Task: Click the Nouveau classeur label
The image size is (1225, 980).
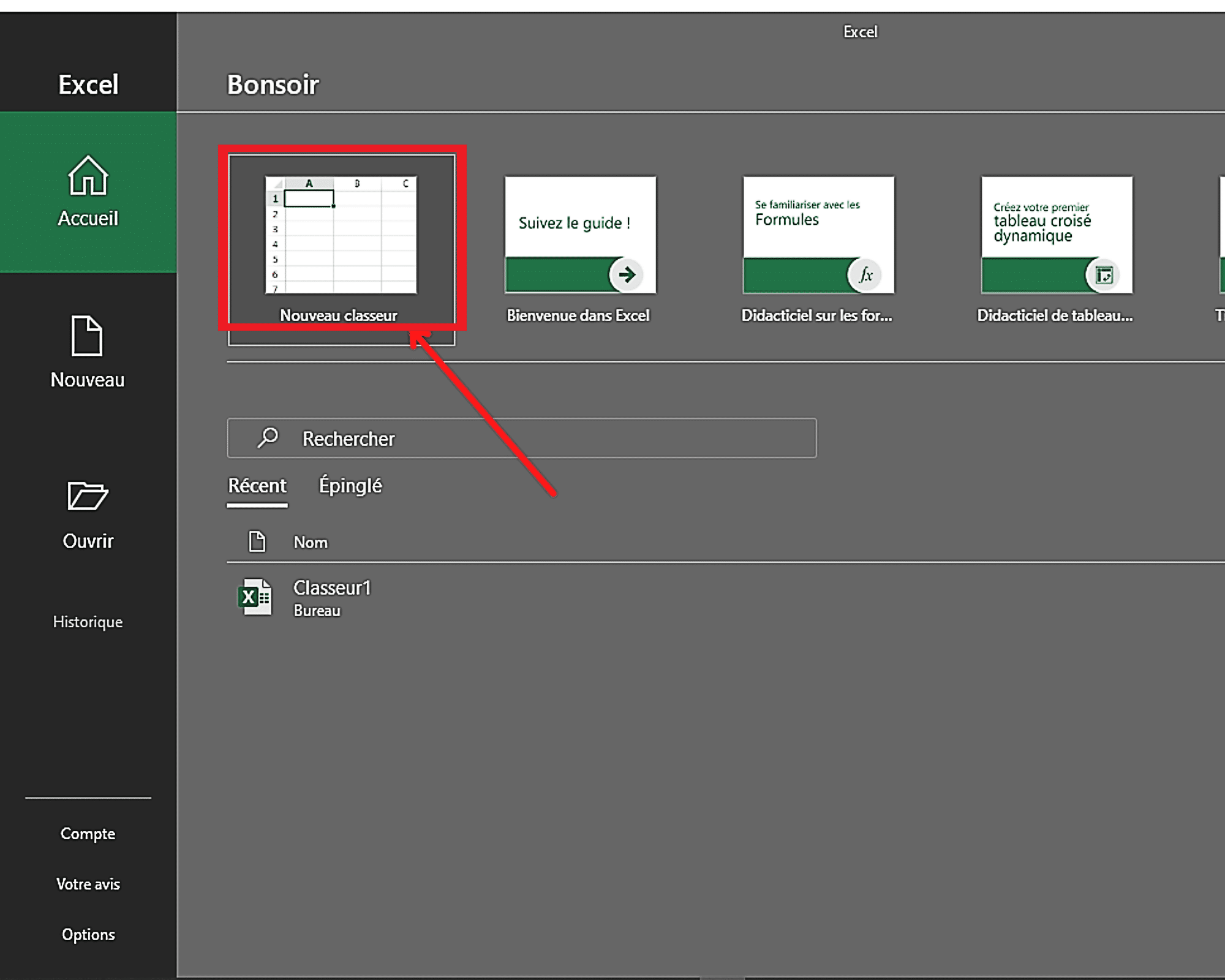Action: 339,315
